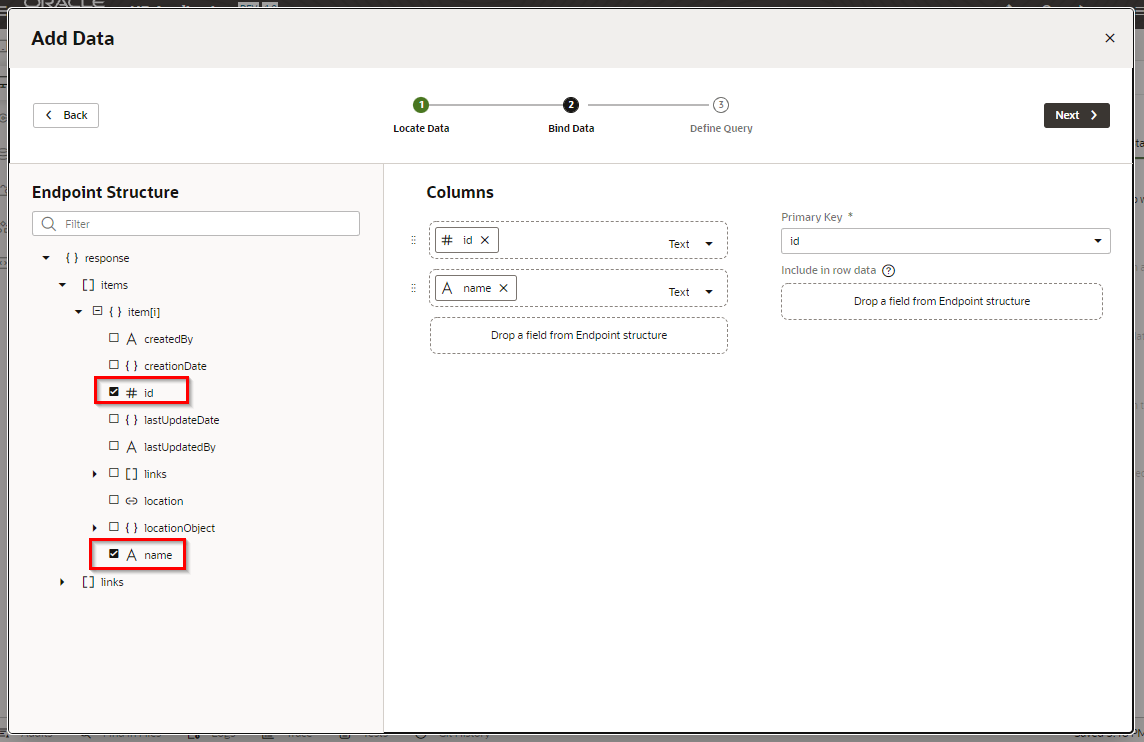Screen dimensions: 1144x742
Task: Check the lastUpdatedBy field checkbox
Action: [114, 446]
